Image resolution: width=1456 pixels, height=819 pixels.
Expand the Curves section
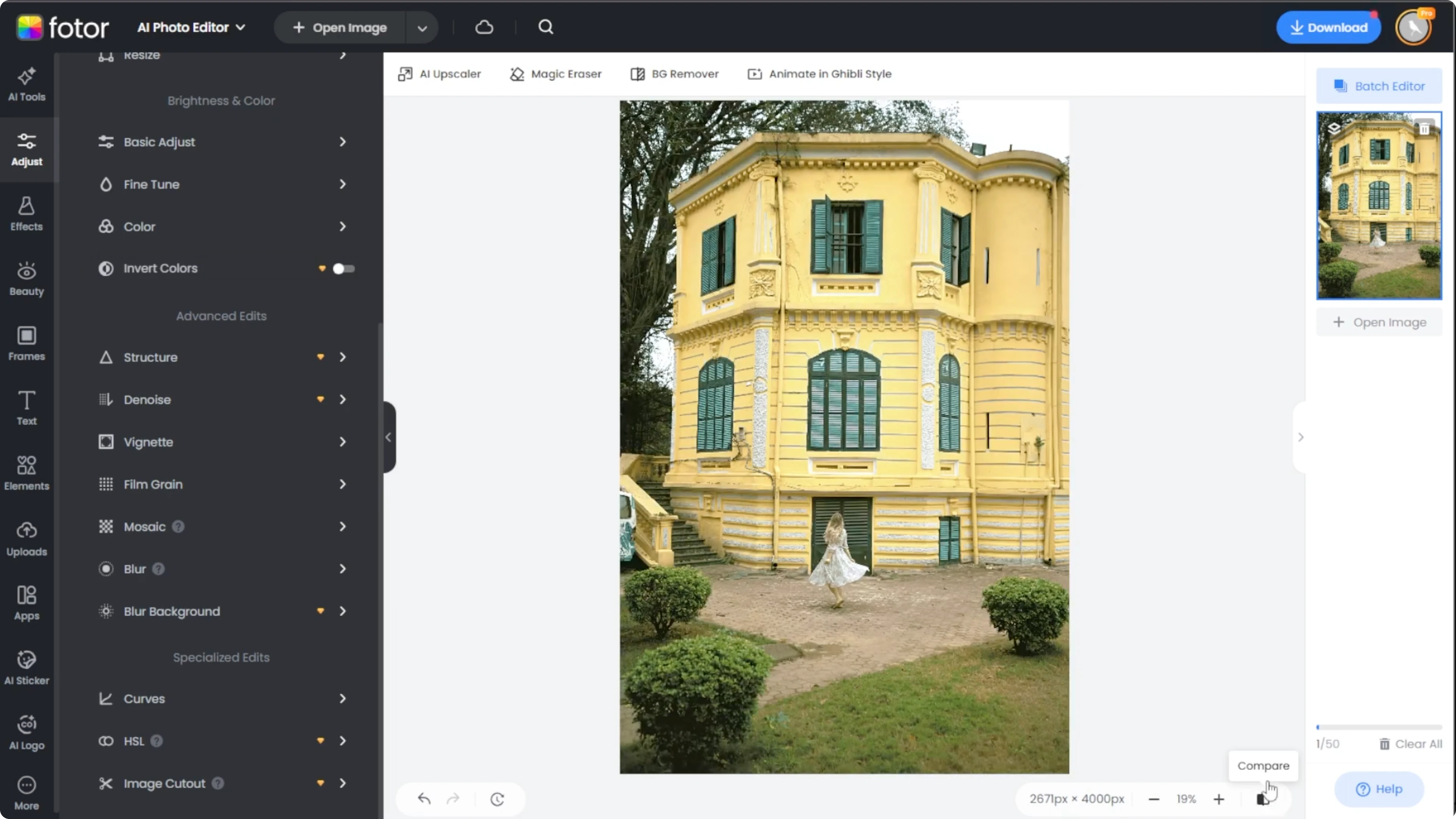click(x=222, y=699)
